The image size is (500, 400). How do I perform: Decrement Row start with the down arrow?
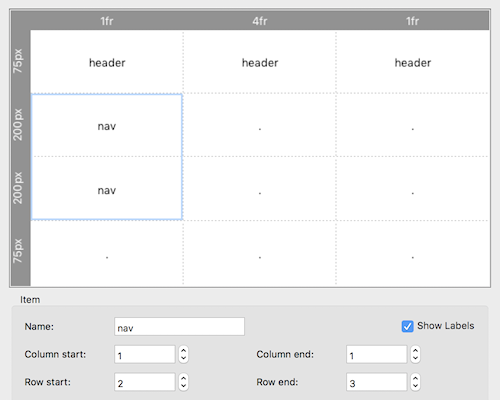click(x=183, y=386)
